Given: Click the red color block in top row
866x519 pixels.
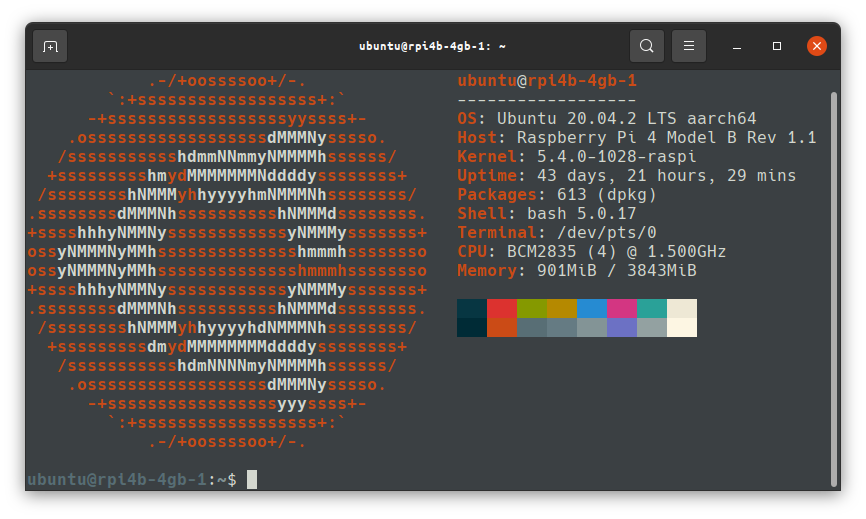Looking at the screenshot, I should (x=502, y=308).
